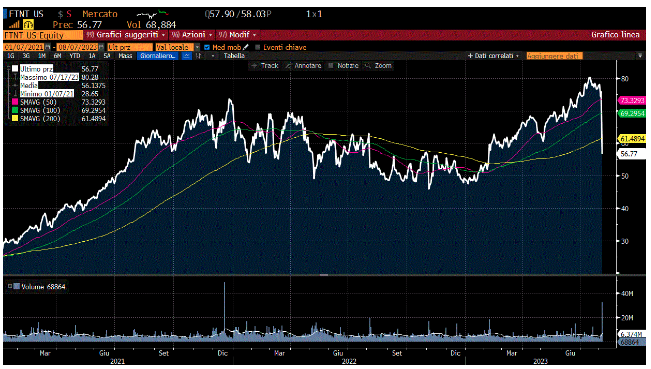Click the yellow 61.4894 axis value tag
651x369 pixels.
[632, 139]
